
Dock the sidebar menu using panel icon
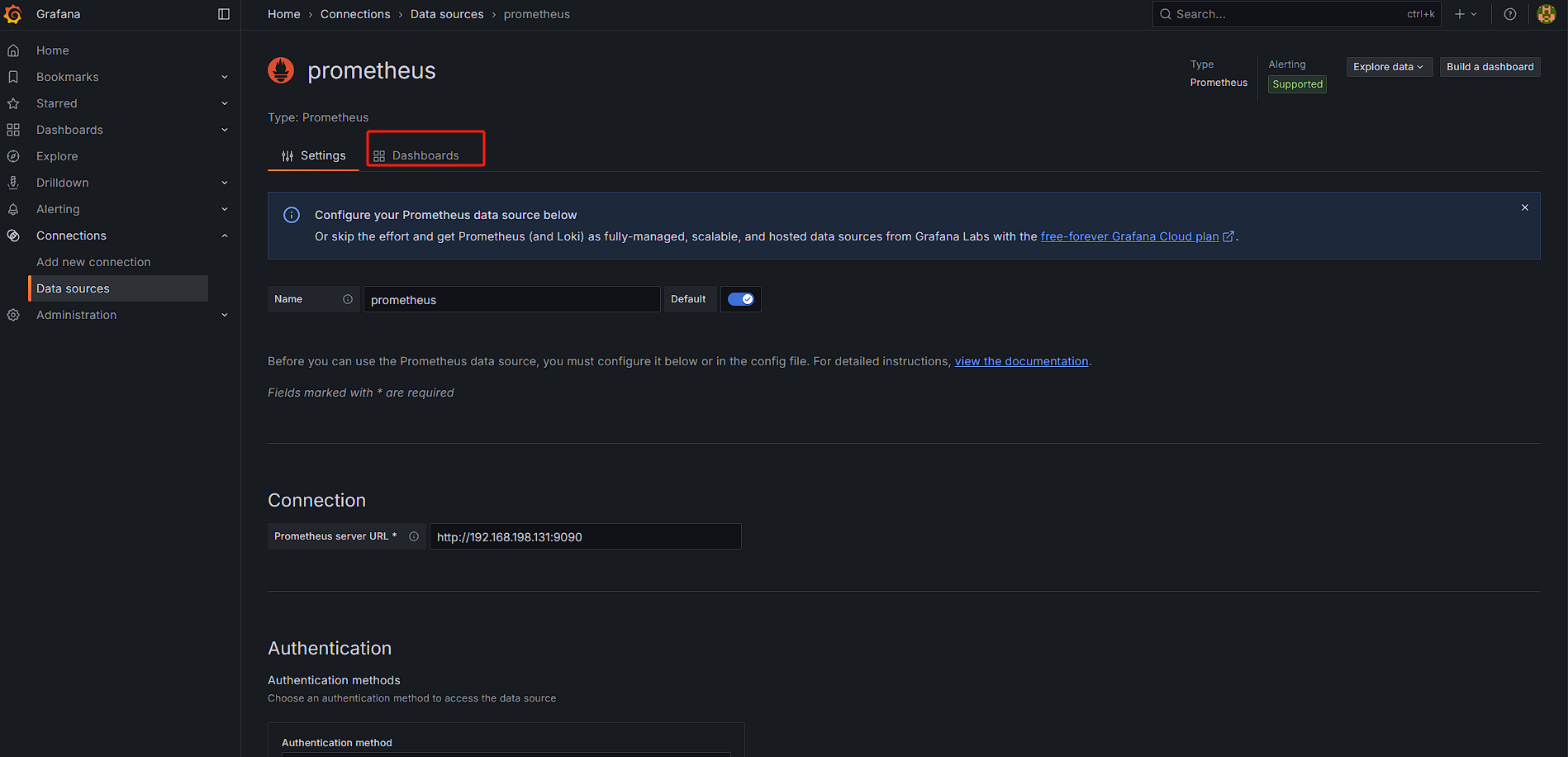tap(224, 14)
